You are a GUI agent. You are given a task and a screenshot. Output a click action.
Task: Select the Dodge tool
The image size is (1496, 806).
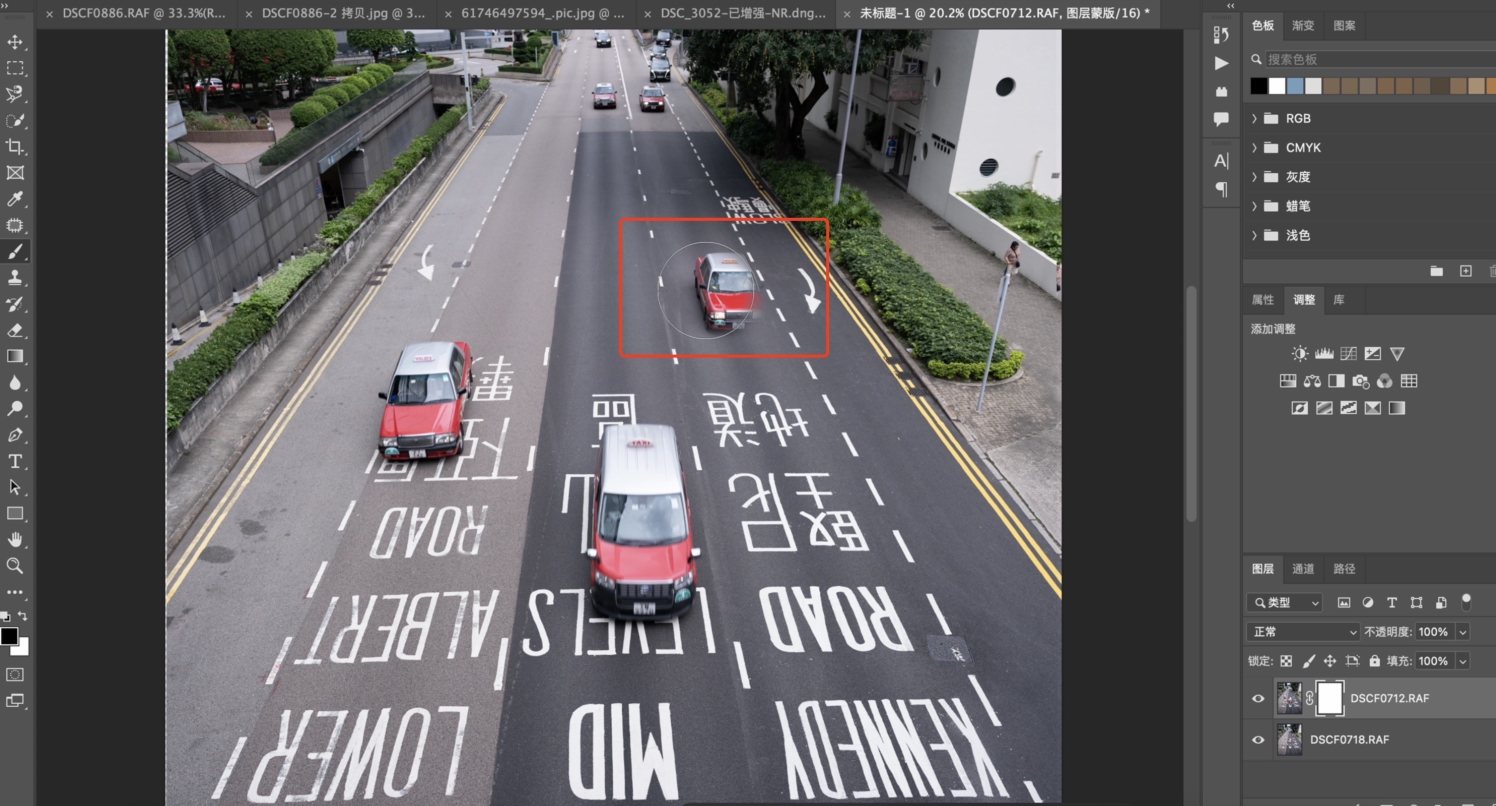[15, 409]
